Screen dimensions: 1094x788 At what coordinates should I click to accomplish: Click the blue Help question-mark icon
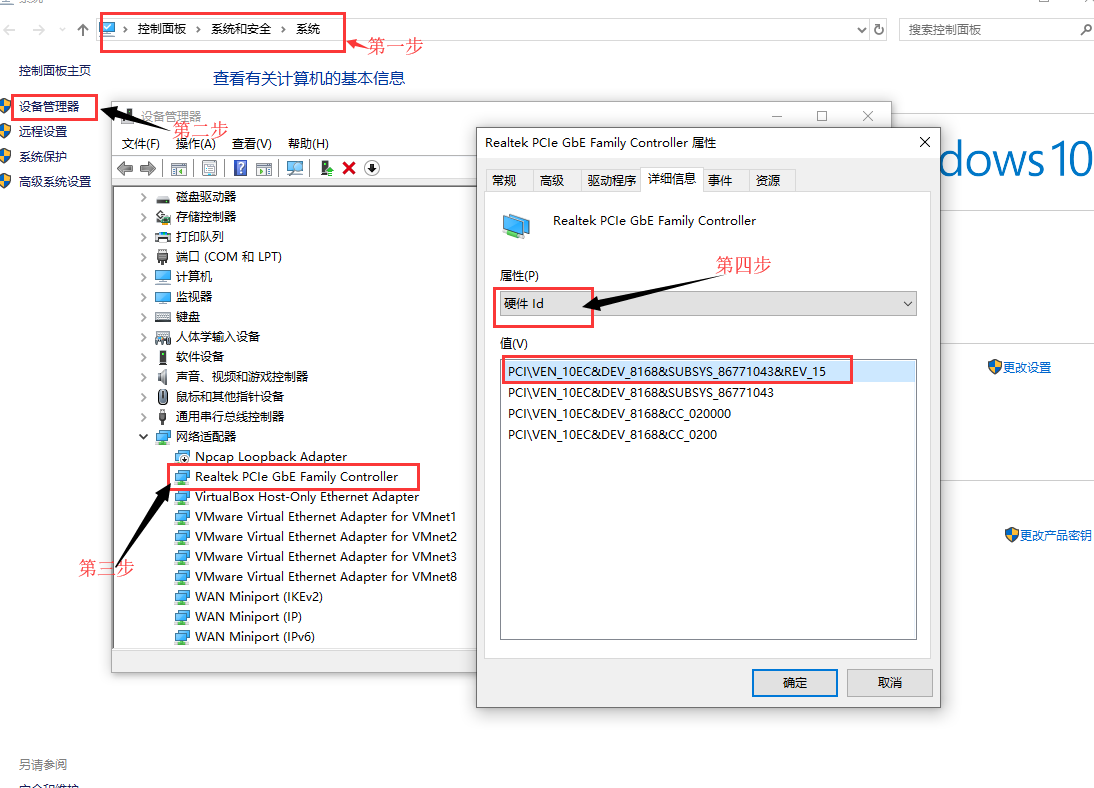coord(240,168)
